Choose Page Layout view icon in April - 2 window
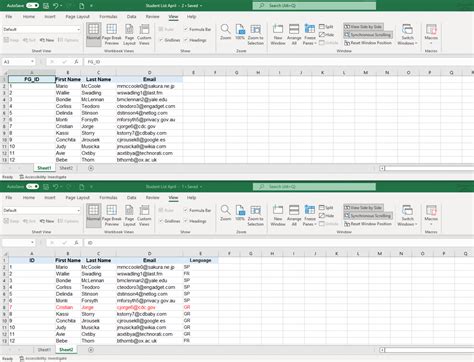 point(129,34)
